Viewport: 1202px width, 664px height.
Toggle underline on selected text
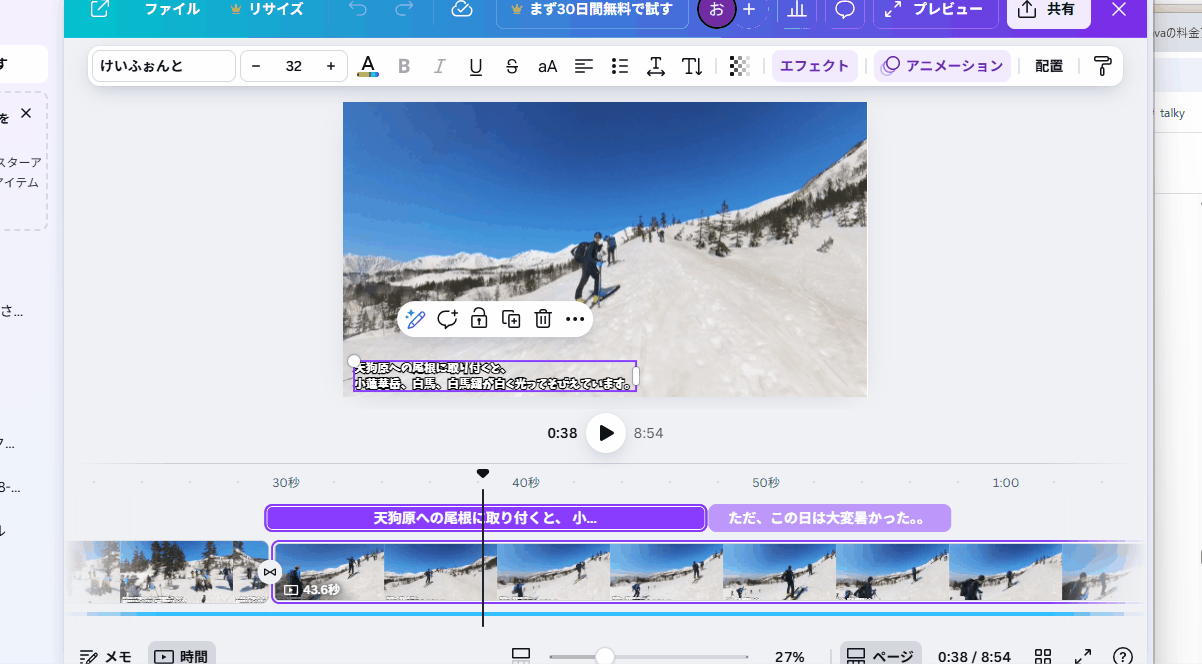476,66
